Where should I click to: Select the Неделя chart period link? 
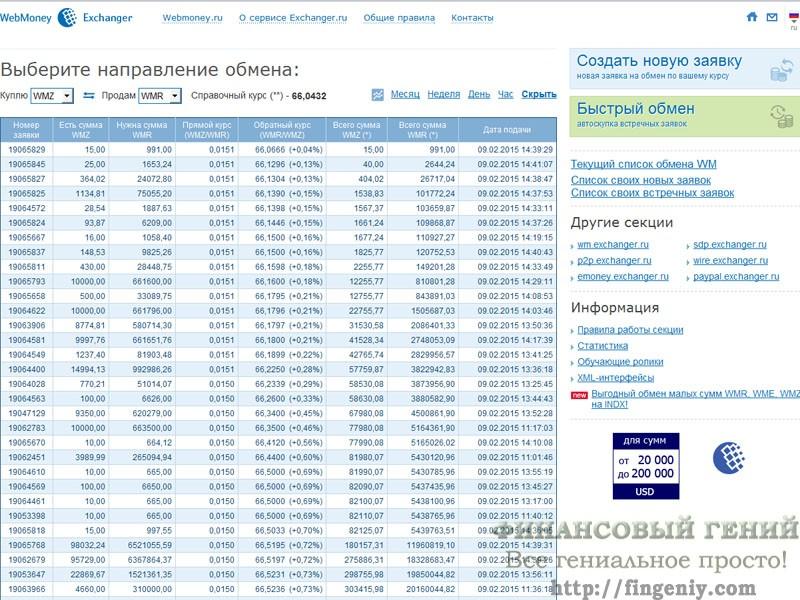pos(443,94)
